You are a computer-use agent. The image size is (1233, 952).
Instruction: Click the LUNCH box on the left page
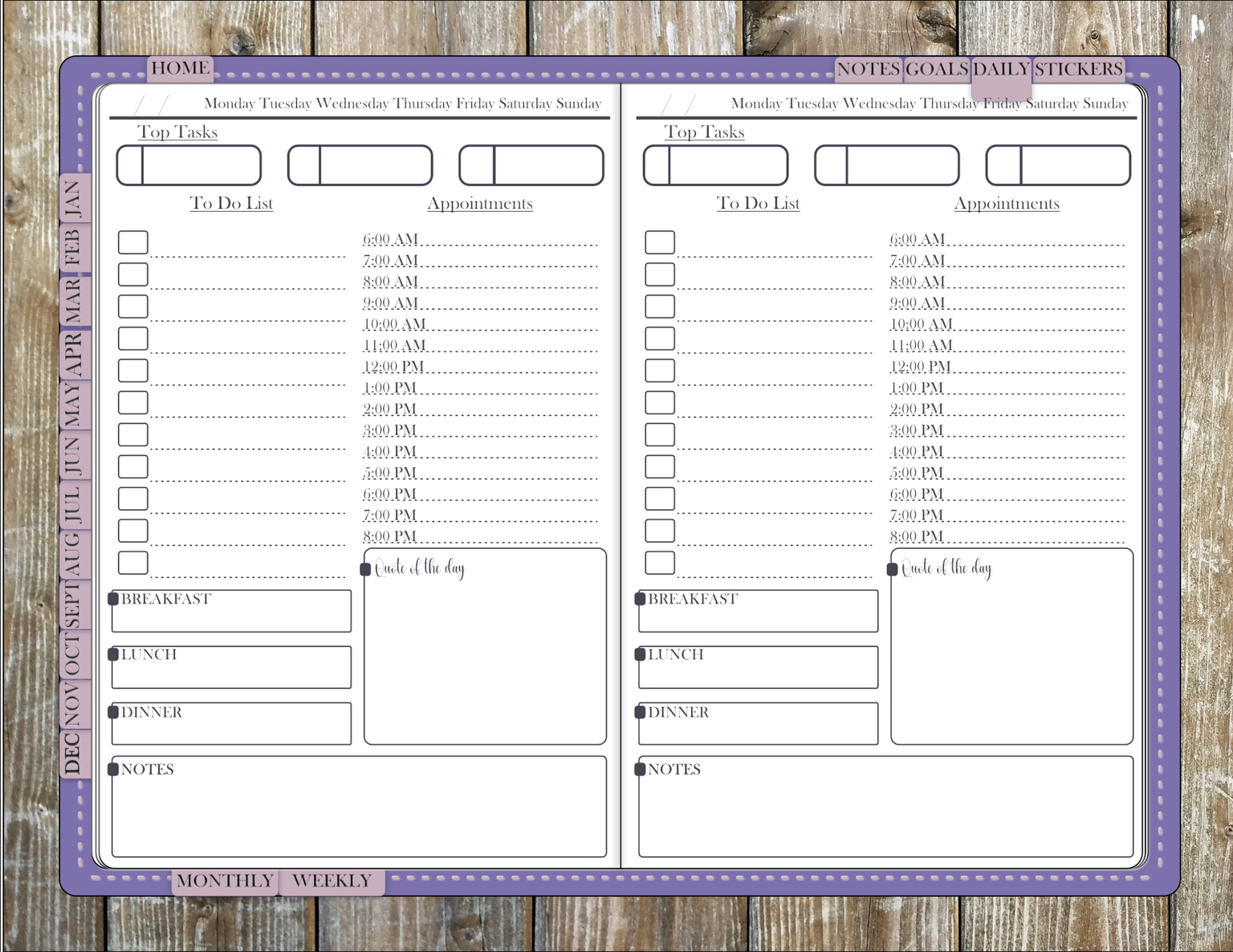[231, 667]
